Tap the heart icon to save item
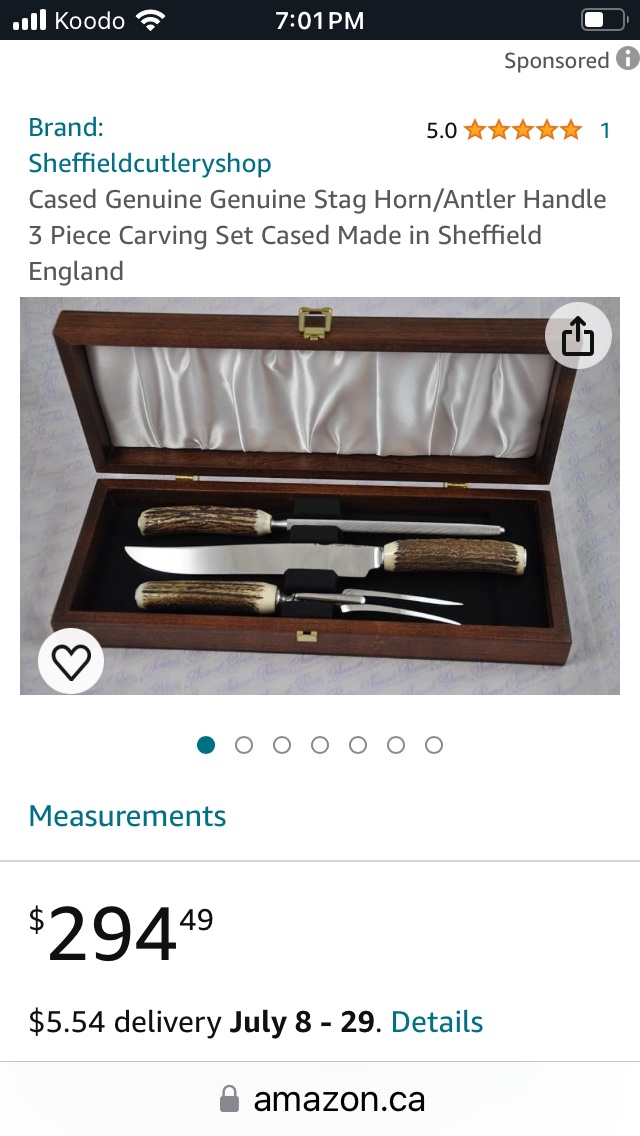This screenshot has width=640, height=1136. point(70,661)
